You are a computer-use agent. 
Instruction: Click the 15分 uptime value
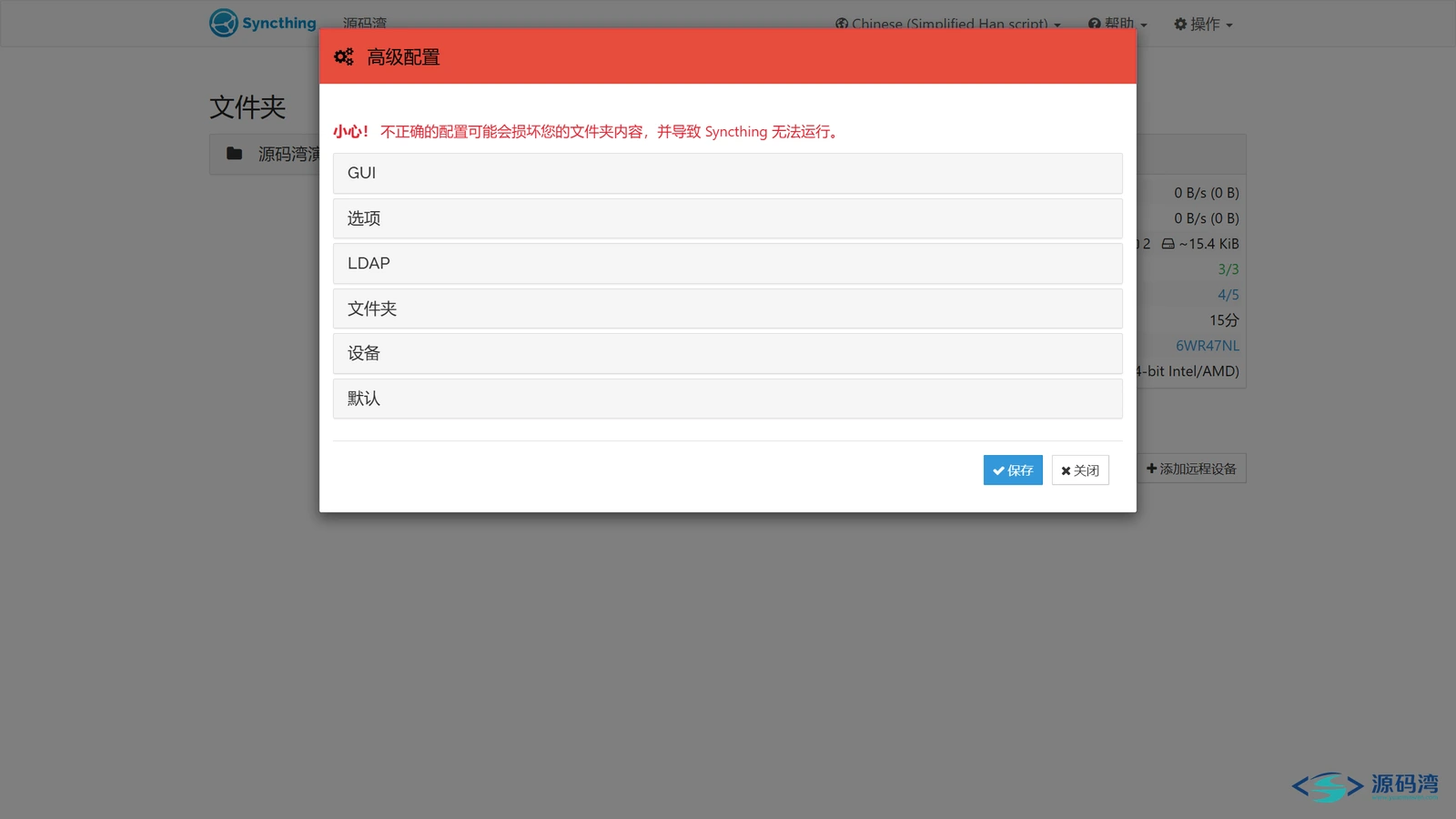[1224, 320]
